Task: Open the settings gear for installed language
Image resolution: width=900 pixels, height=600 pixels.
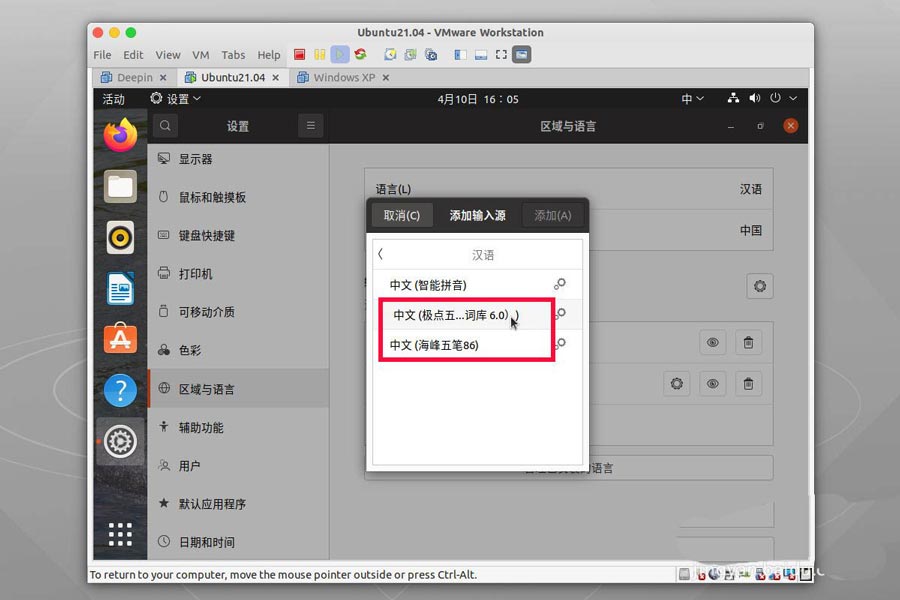Action: point(760,286)
